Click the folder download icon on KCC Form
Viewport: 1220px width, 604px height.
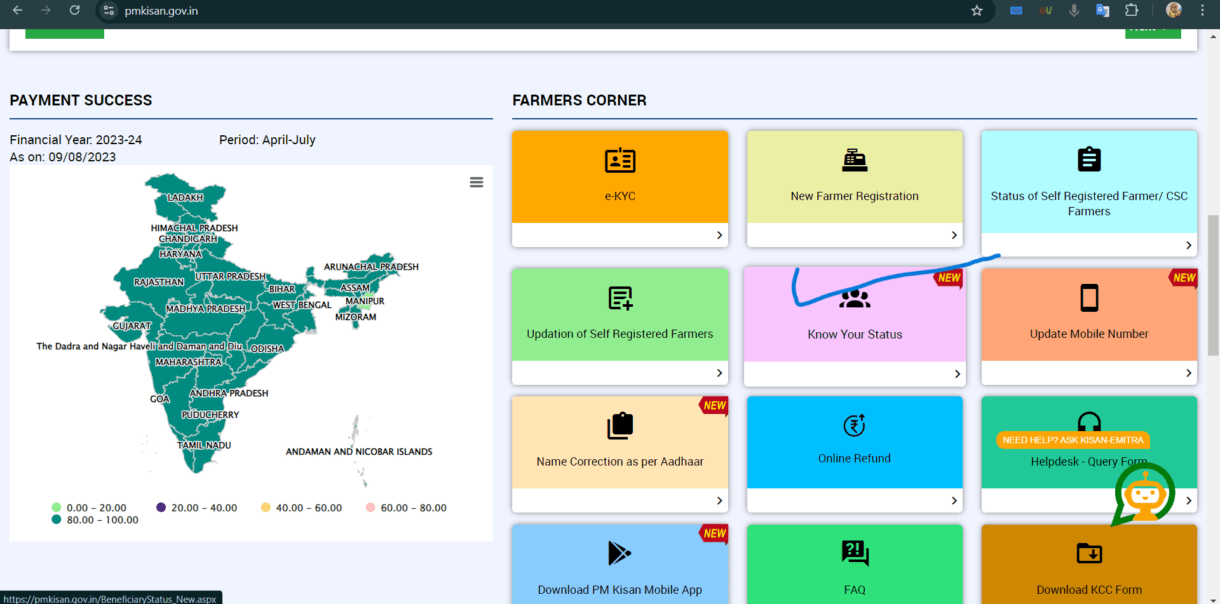point(1089,553)
